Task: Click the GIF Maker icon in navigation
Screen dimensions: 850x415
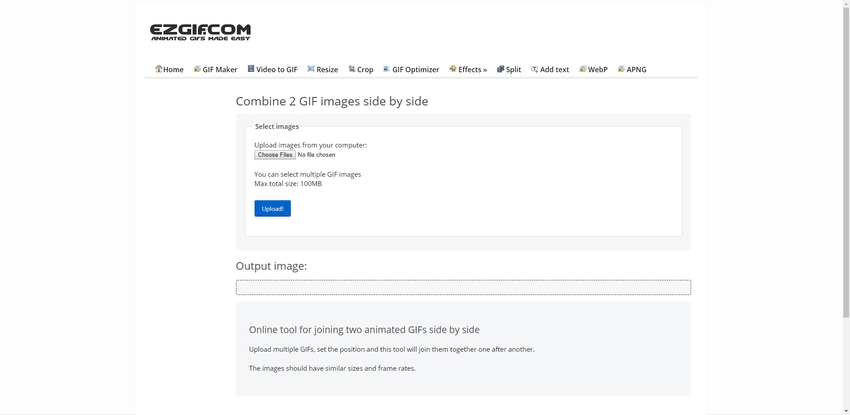Action: (197, 69)
